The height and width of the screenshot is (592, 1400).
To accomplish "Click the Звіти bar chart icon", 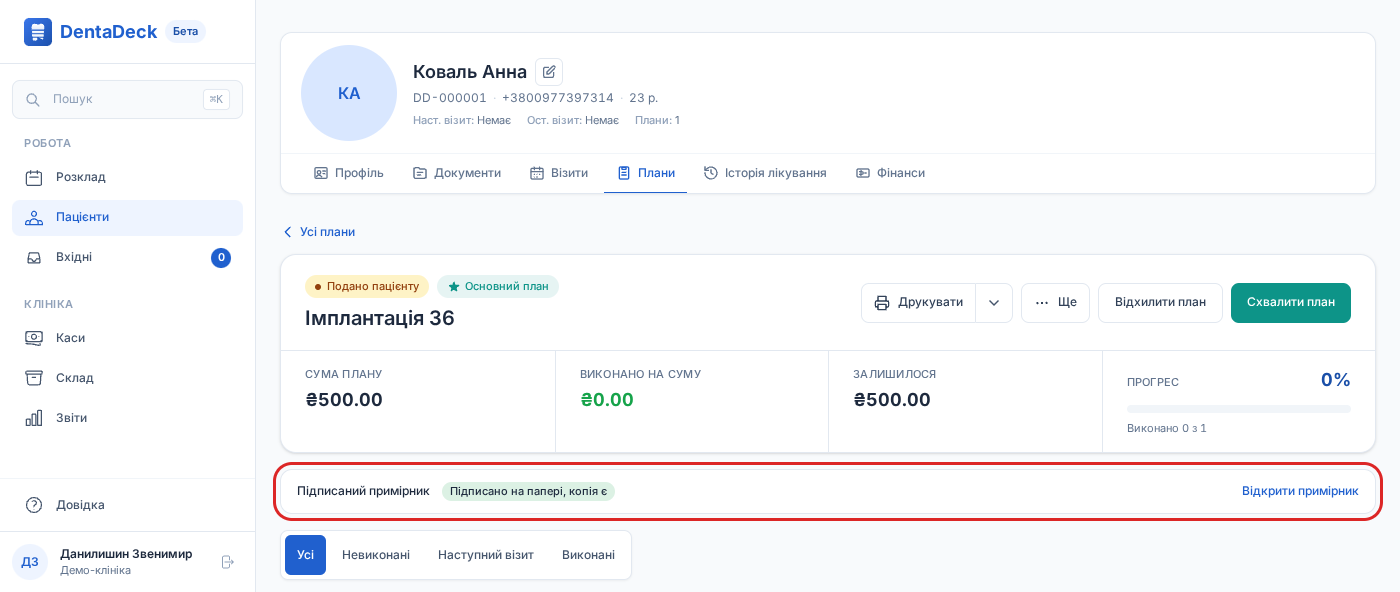I will pos(34,418).
